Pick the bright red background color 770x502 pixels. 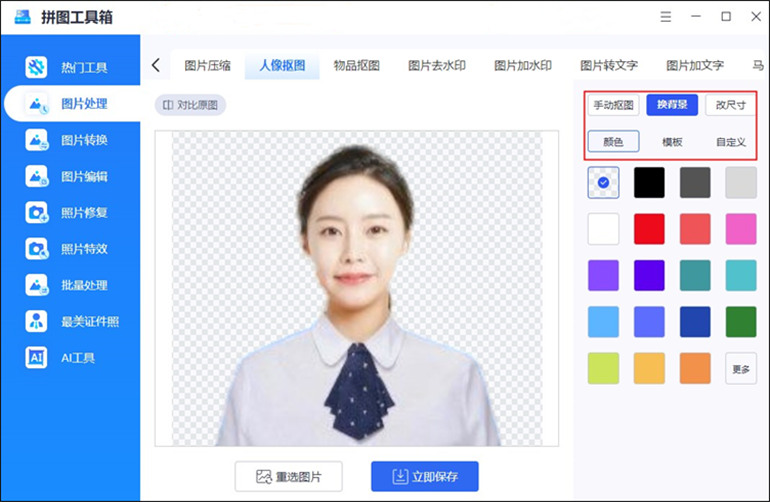tap(649, 229)
